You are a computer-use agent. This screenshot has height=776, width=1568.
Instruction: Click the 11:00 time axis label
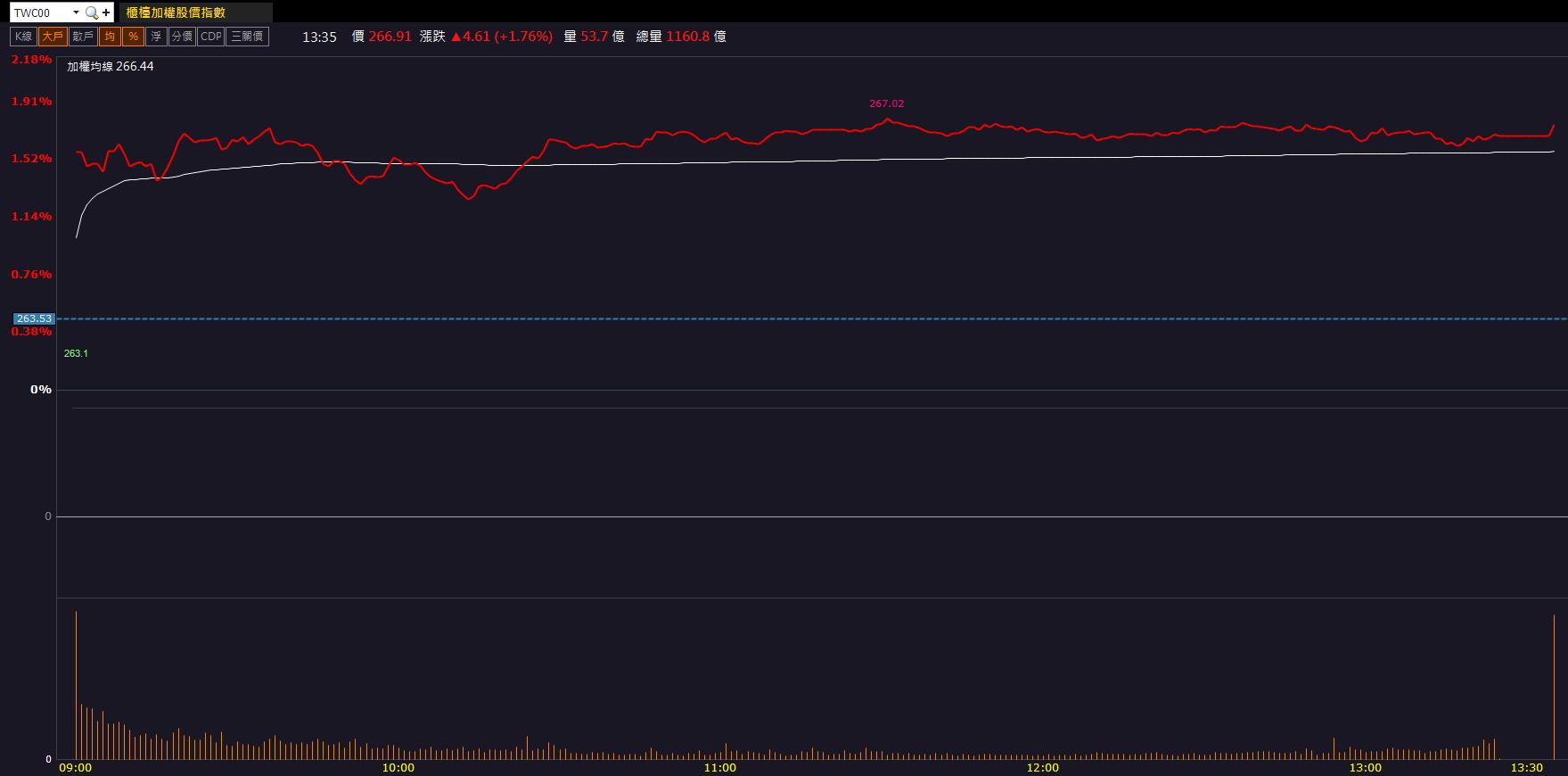[719, 768]
